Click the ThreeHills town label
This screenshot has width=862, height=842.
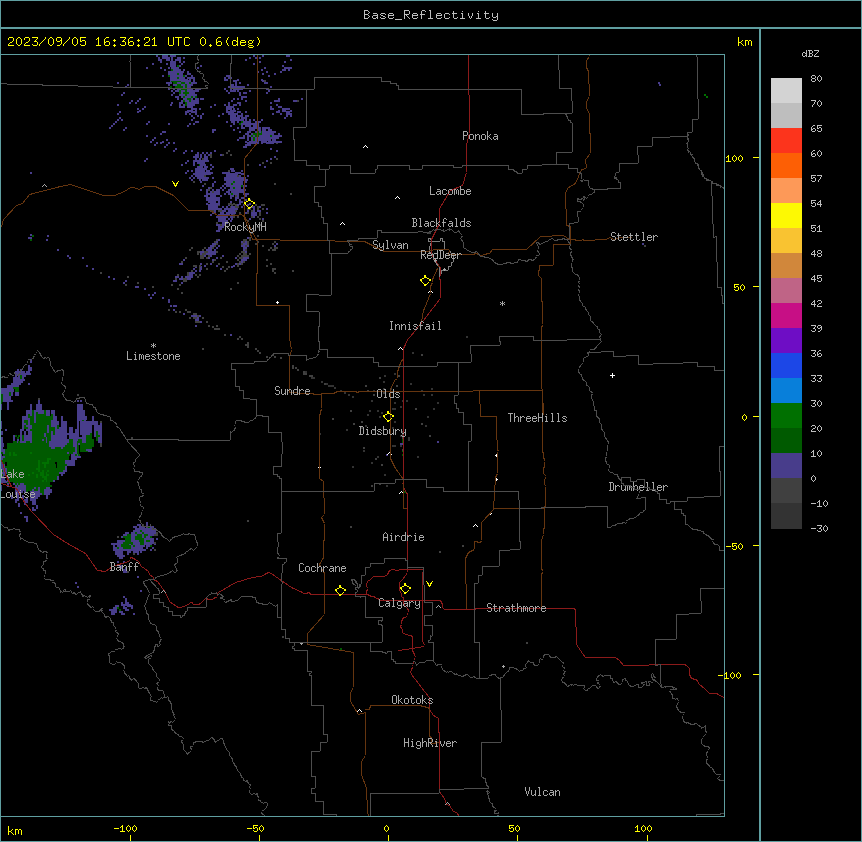[x=537, y=418]
